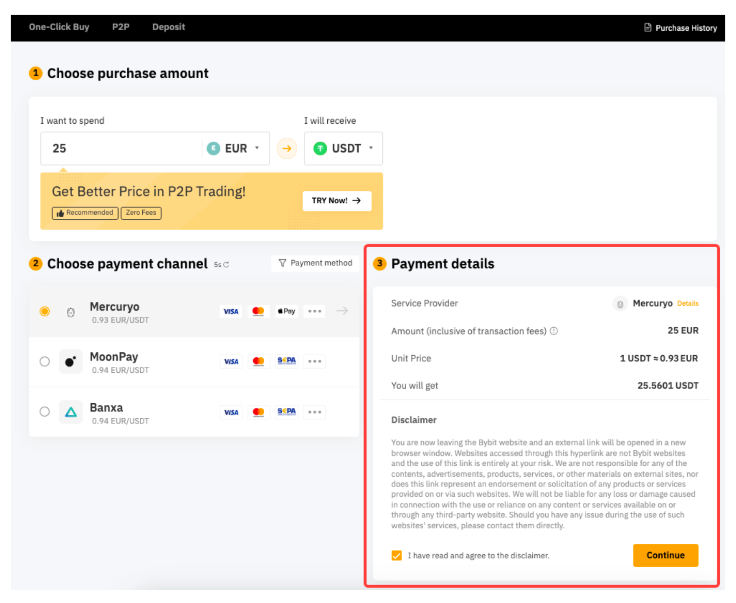Click the Zero Fees badge
The width and height of the screenshot is (736, 603).
tap(141, 213)
